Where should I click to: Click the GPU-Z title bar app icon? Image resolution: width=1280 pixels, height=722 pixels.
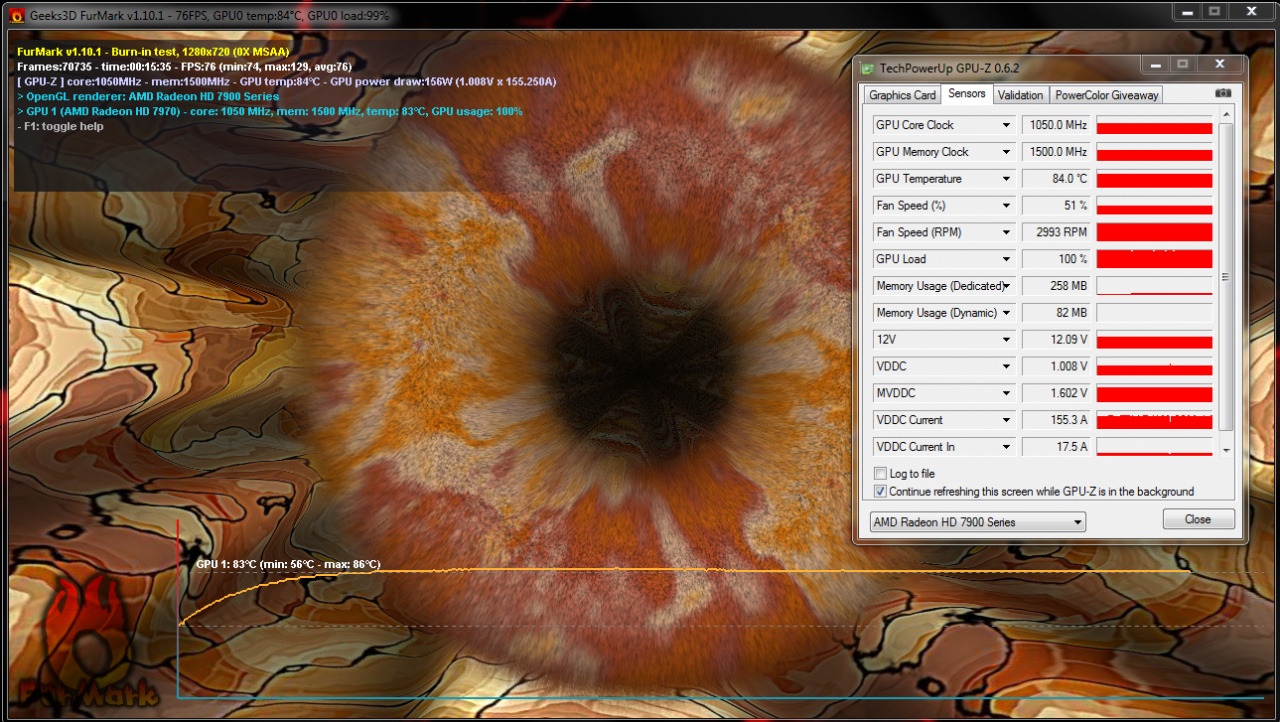(x=868, y=68)
